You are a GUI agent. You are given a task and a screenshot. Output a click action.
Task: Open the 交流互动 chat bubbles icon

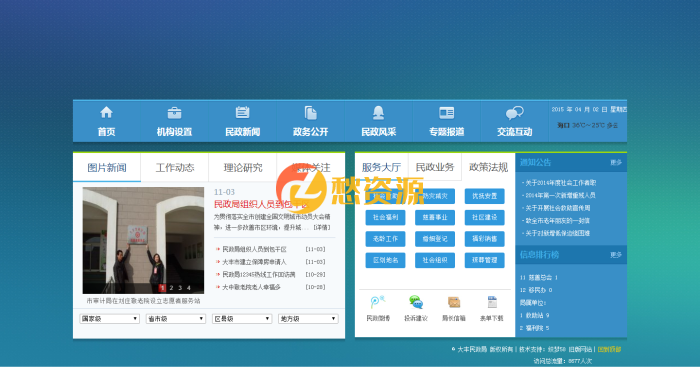tap(514, 113)
